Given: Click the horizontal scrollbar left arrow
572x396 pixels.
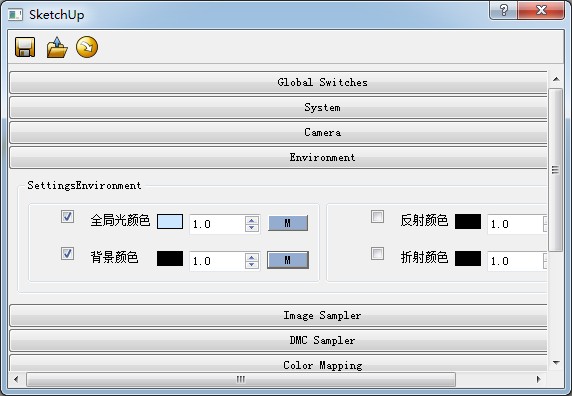Looking at the screenshot, I should point(16,379).
